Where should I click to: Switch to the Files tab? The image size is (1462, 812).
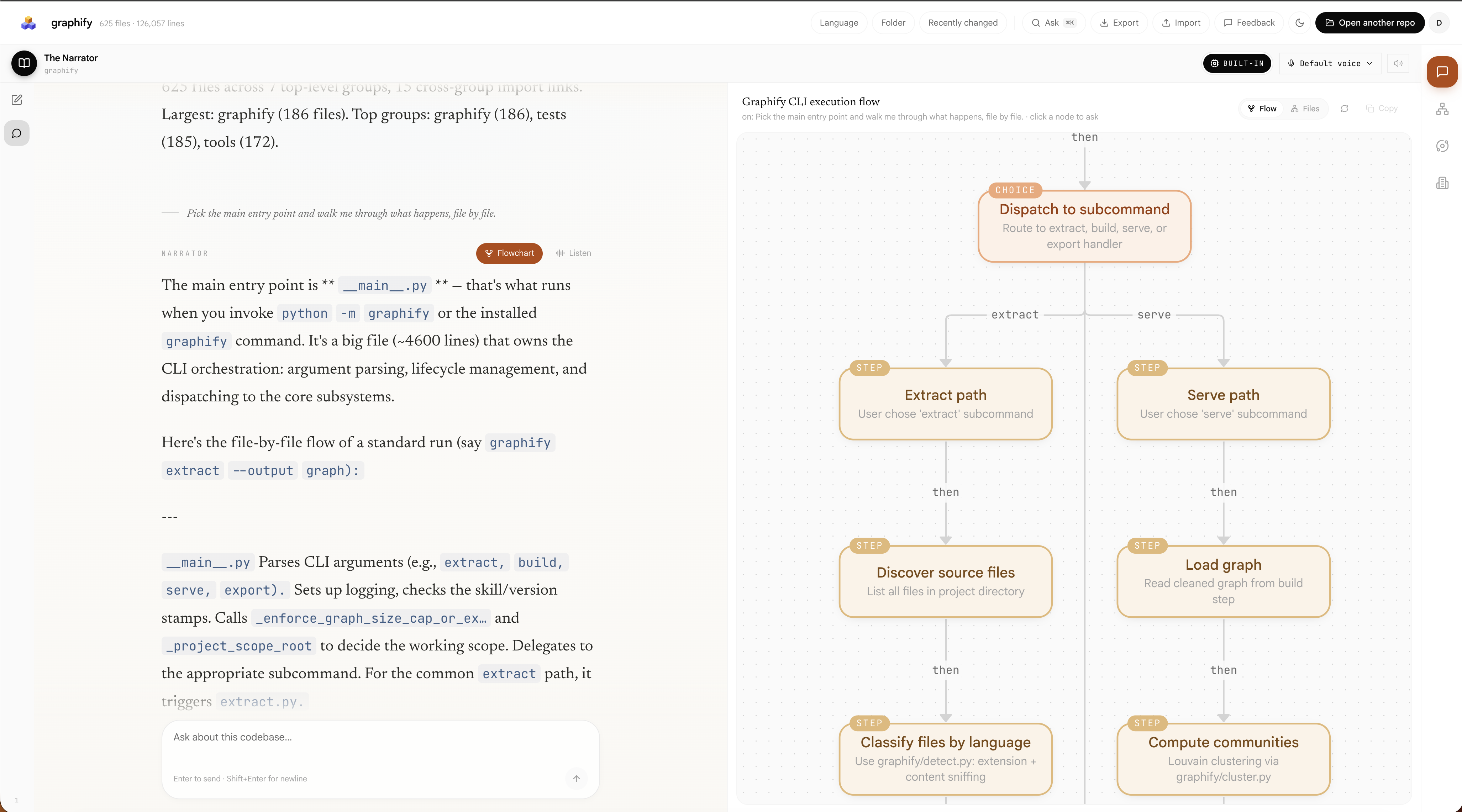pyautogui.click(x=1305, y=109)
